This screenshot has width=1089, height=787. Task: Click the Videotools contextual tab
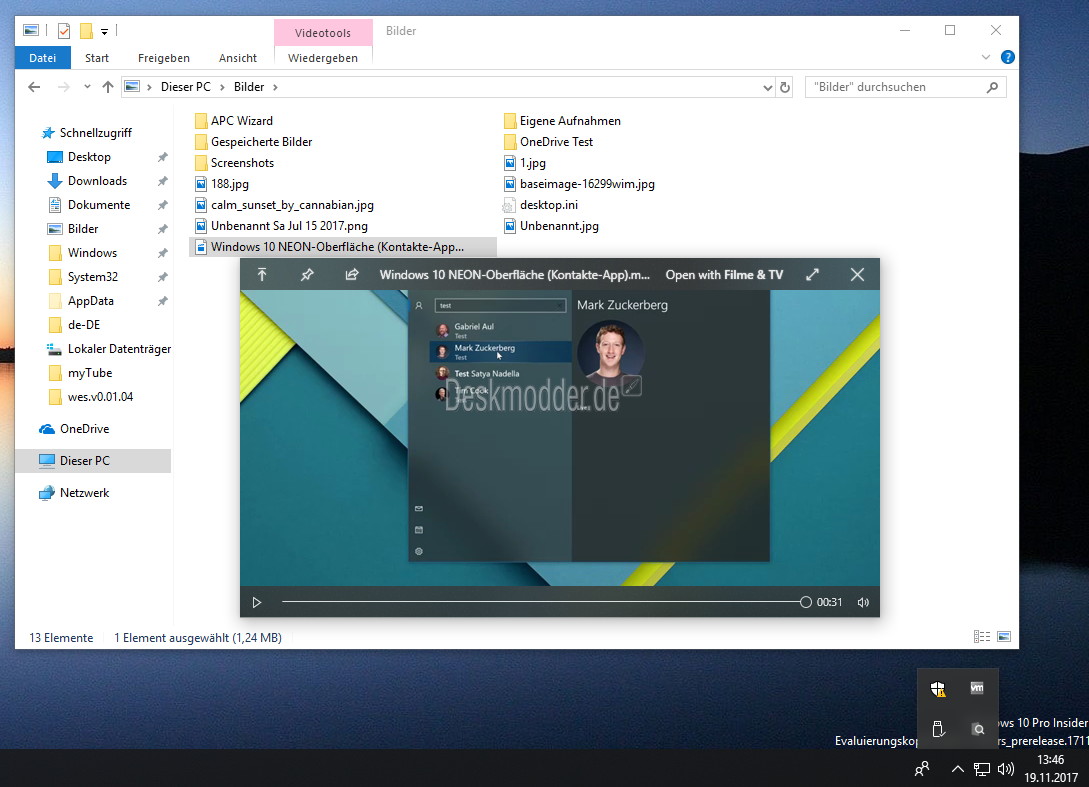click(x=323, y=33)
